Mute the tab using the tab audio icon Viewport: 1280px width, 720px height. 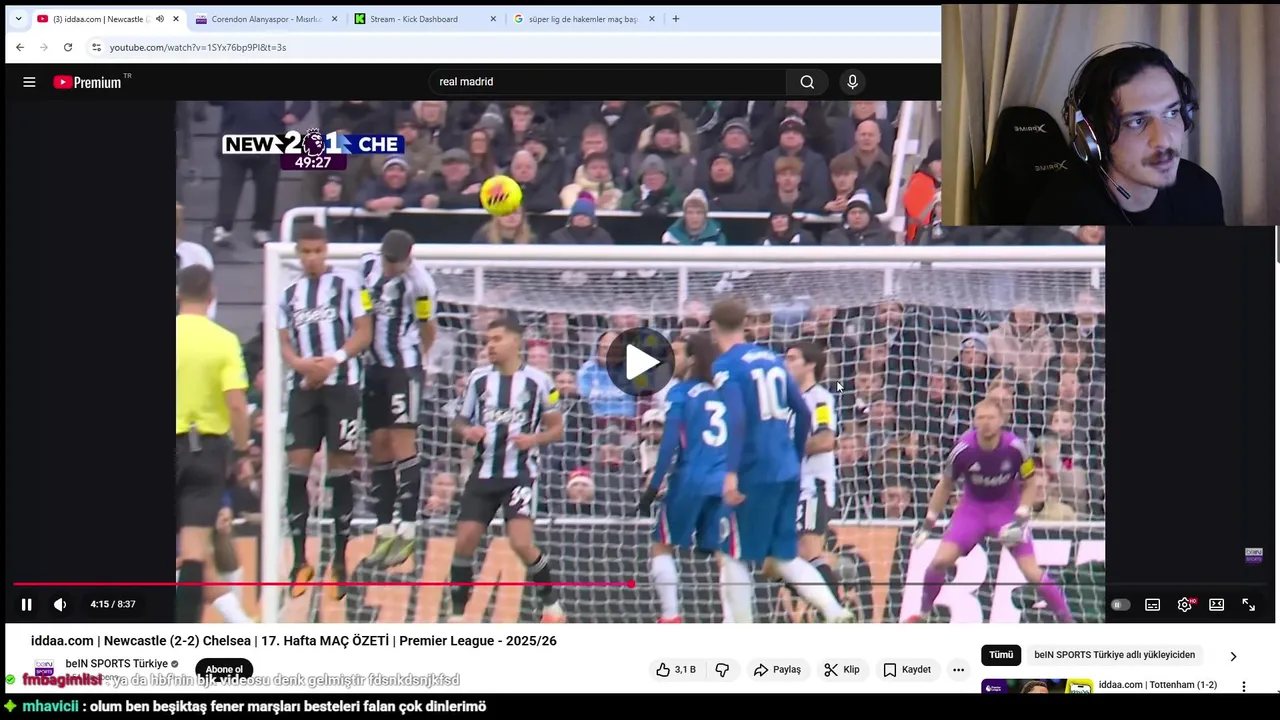pyautogui.click(x=159, y=19)
